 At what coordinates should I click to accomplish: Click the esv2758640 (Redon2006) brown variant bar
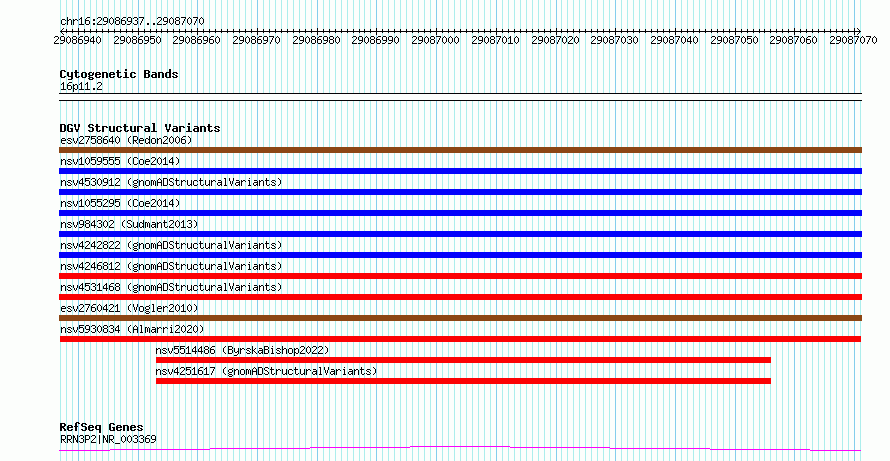pos(460,150)
